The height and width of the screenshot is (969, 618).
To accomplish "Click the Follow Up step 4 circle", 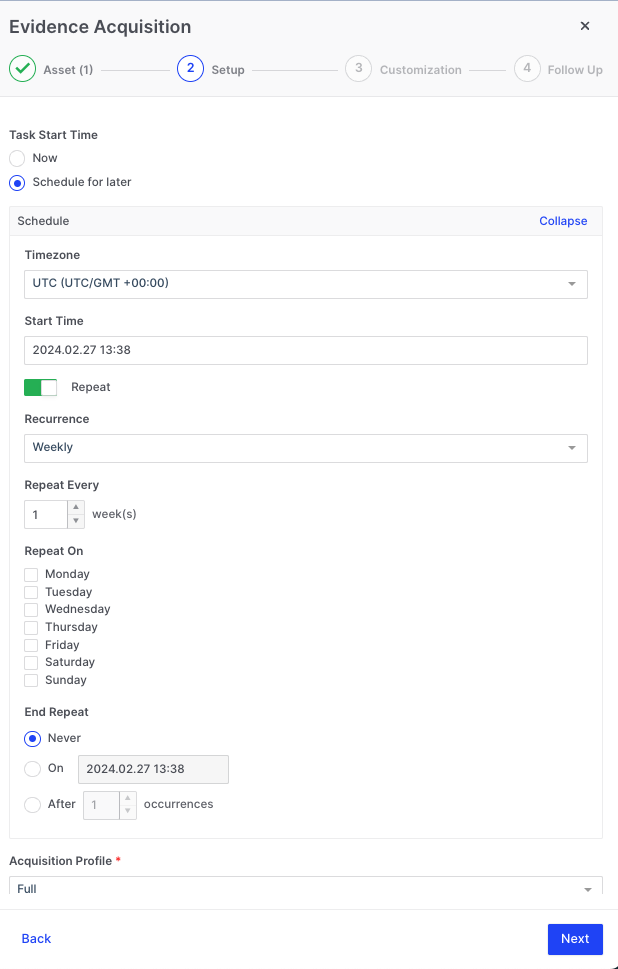I will click(x=526, y=69).
